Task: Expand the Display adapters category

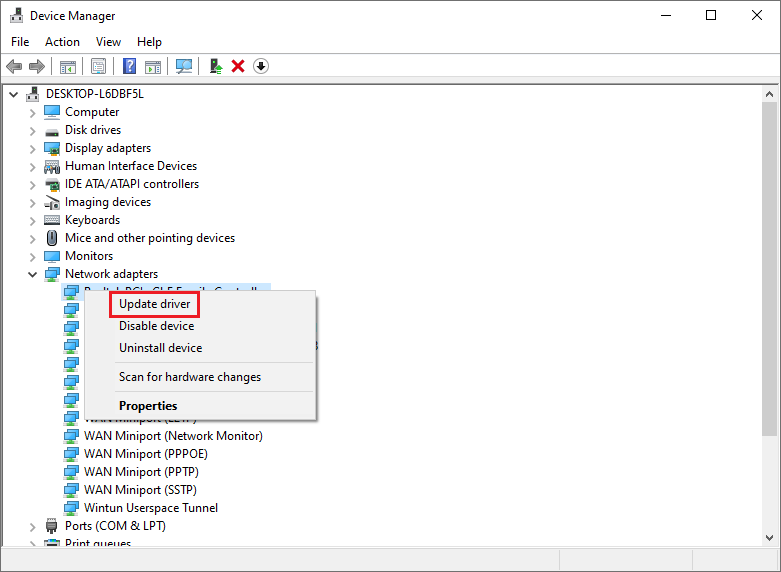Action: coord(32,149)
